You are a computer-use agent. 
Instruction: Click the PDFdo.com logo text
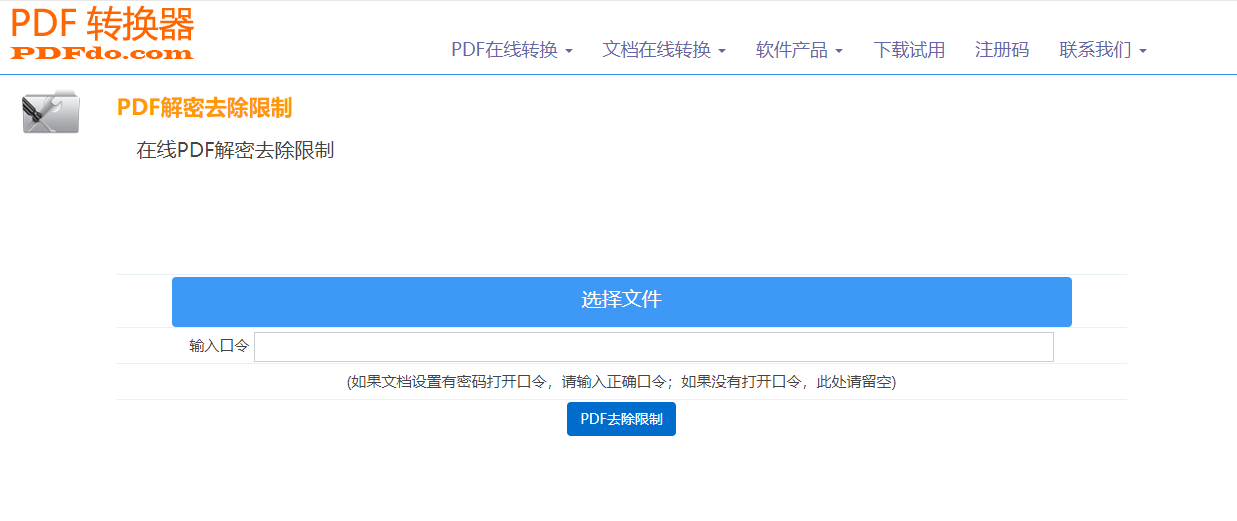click(x=102, y=53)
